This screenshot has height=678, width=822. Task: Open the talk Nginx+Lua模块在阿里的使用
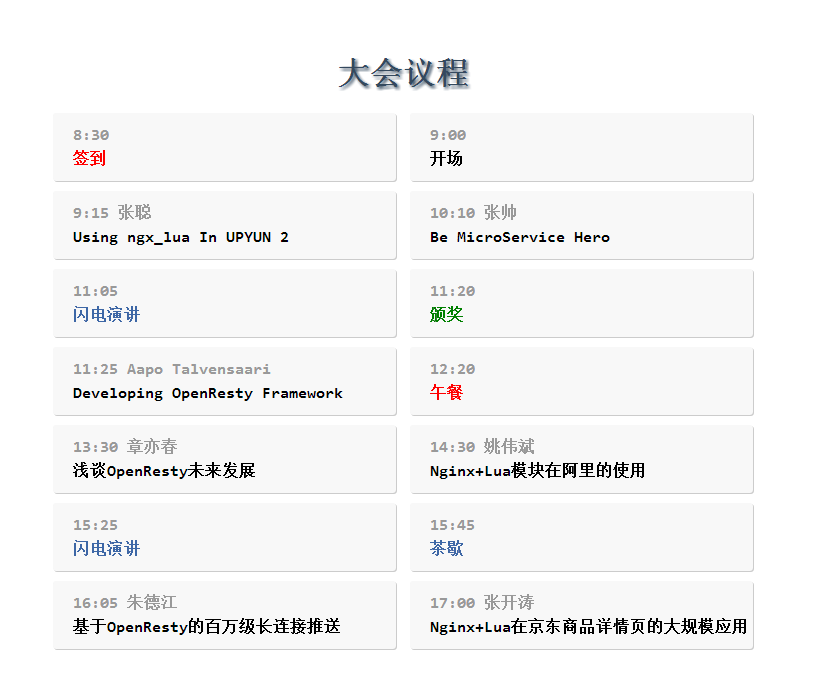pos(537,470)
